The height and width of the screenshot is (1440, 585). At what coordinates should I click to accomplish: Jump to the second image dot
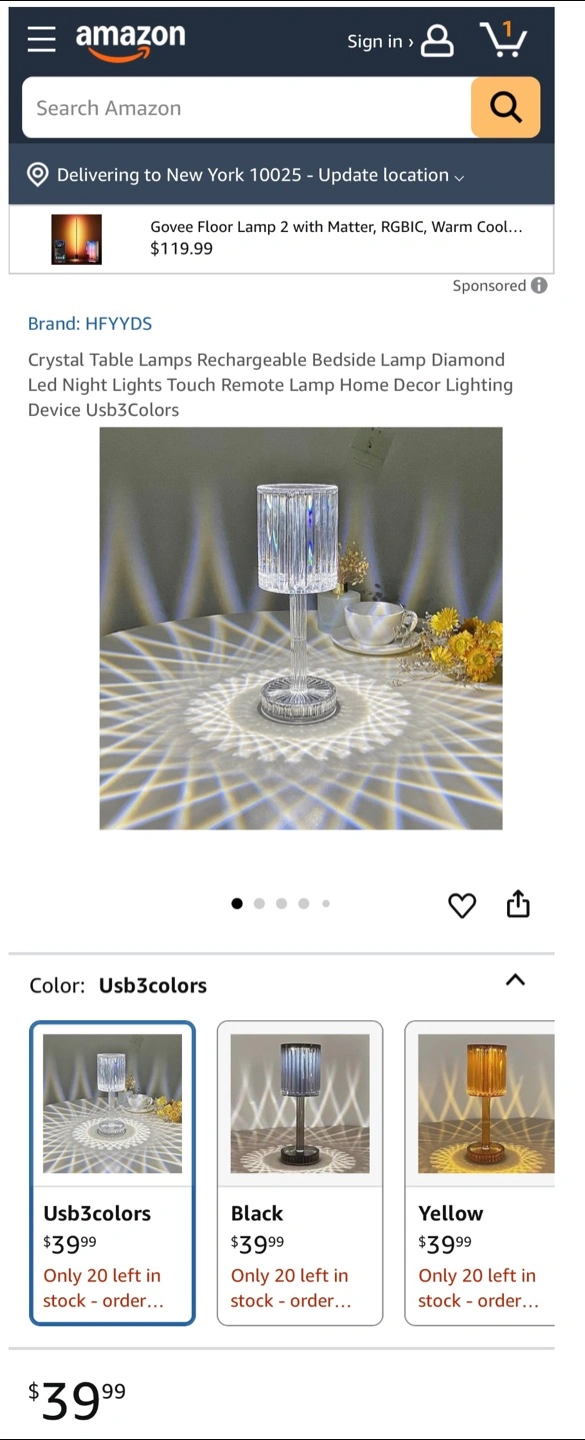[x=259, y=903]
